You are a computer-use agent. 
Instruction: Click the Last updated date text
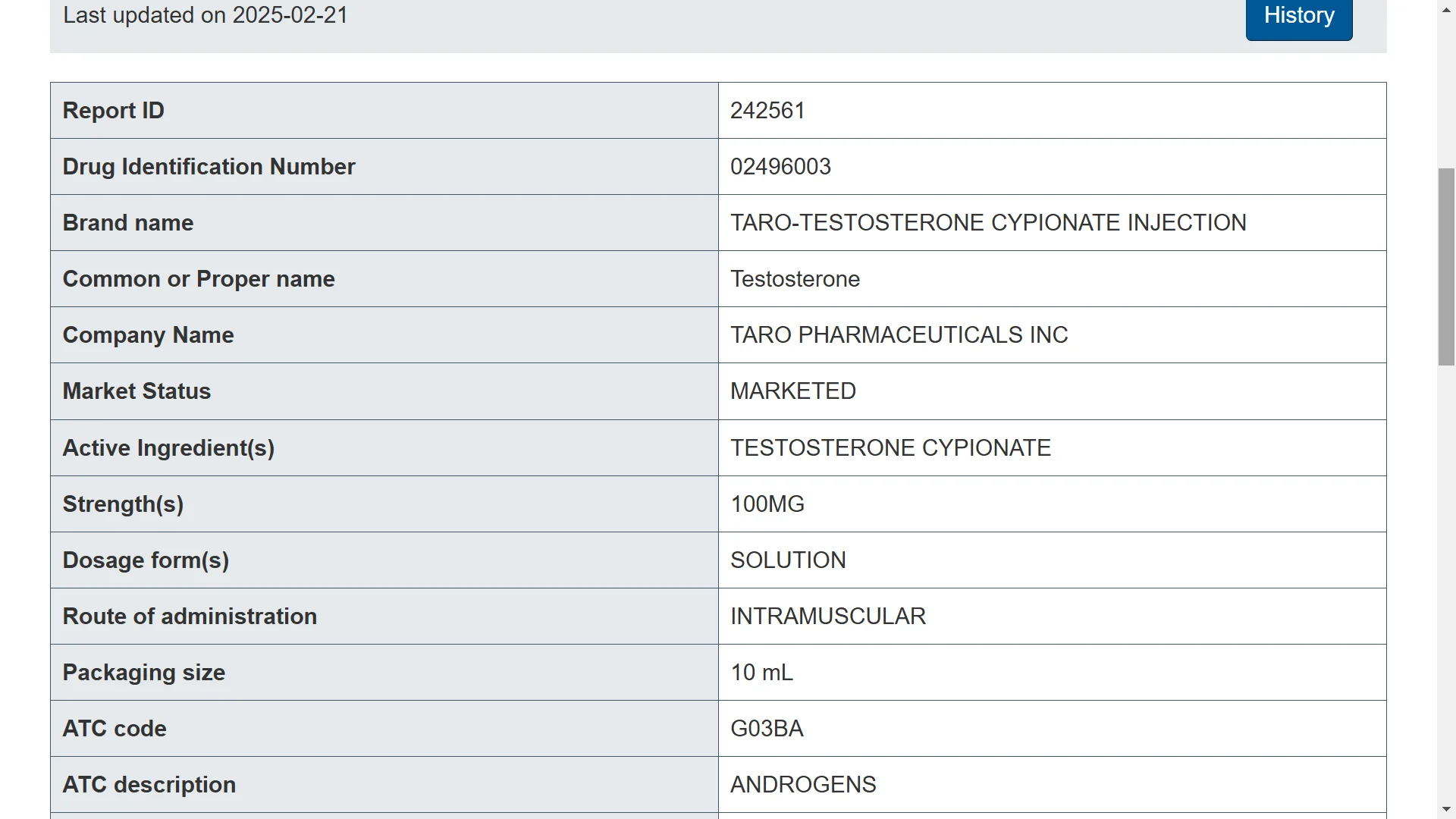click(x=206, y=15)
